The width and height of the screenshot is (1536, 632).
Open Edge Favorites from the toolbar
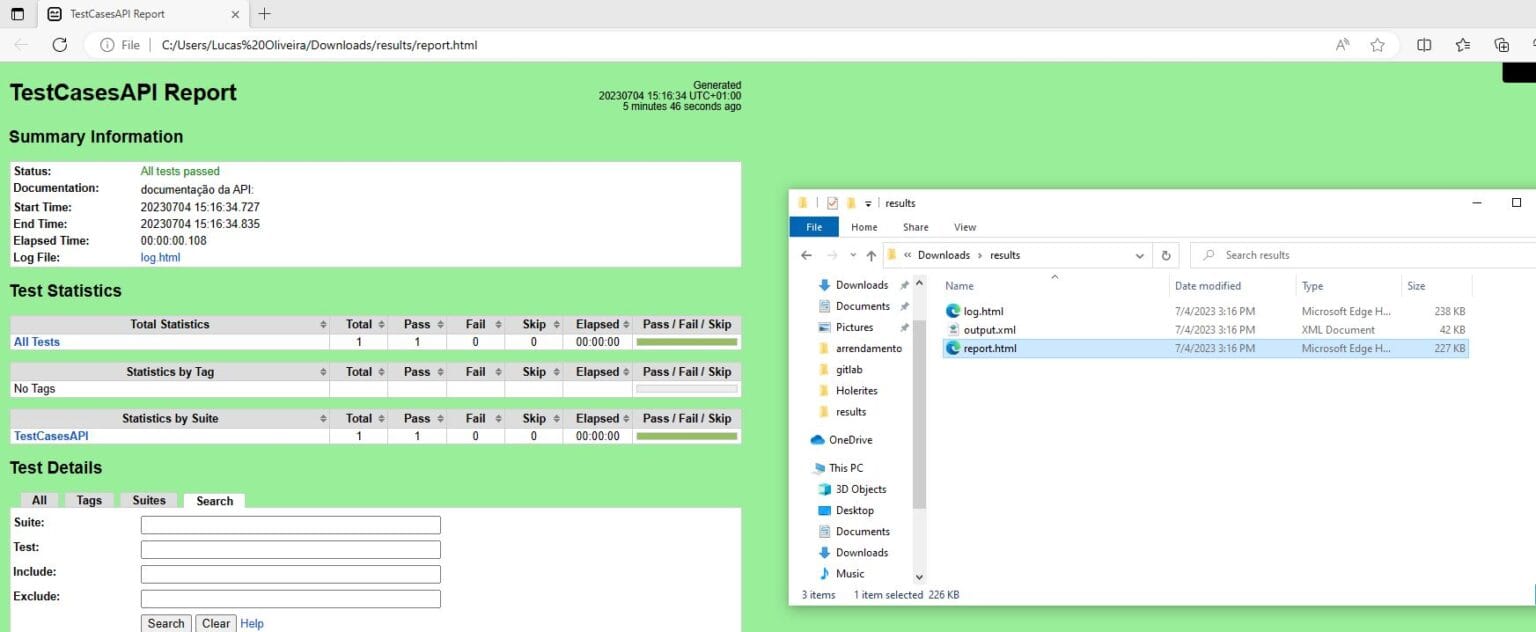click(1462, 45)
